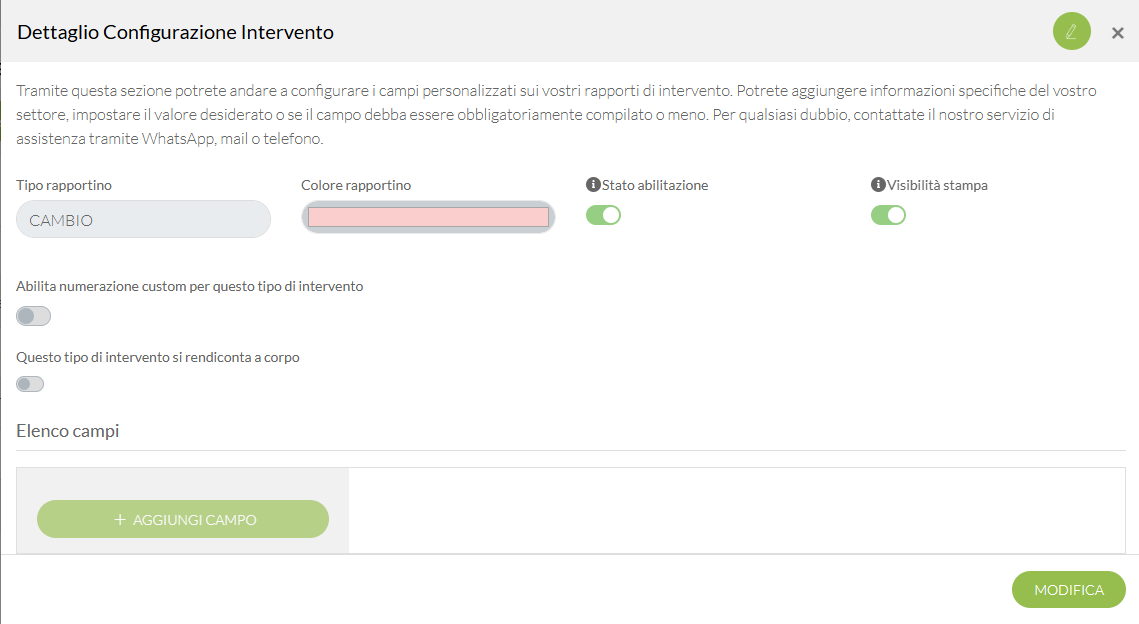
Task: Click the dialog title Dettaglio Configurazione Intervento
Action: (x=175, y=32)
